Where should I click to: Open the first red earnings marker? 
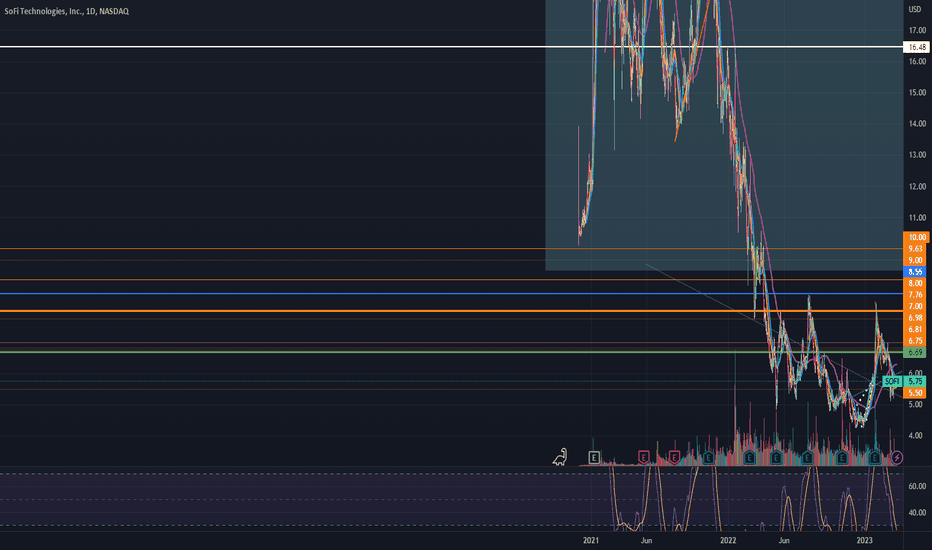pyautogui.click(x=644, y=457)
